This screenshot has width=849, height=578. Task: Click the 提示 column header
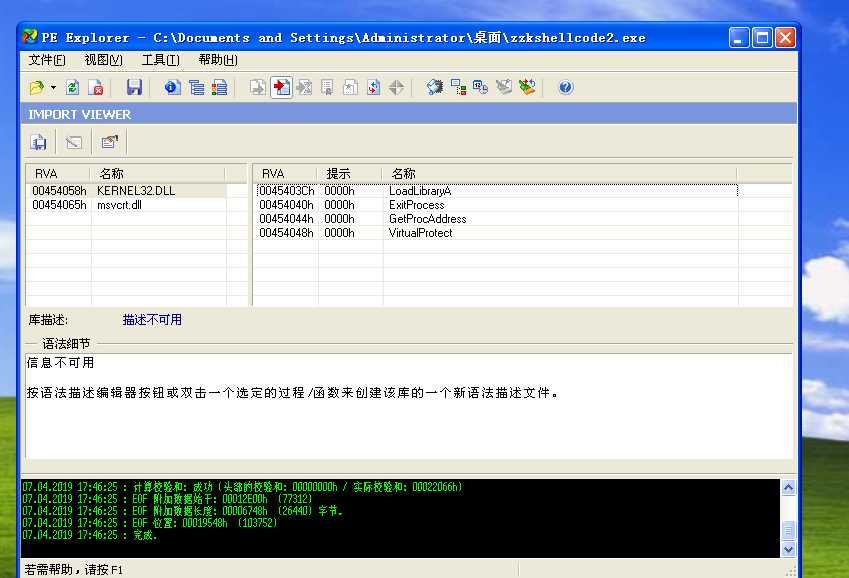(350, 174)
